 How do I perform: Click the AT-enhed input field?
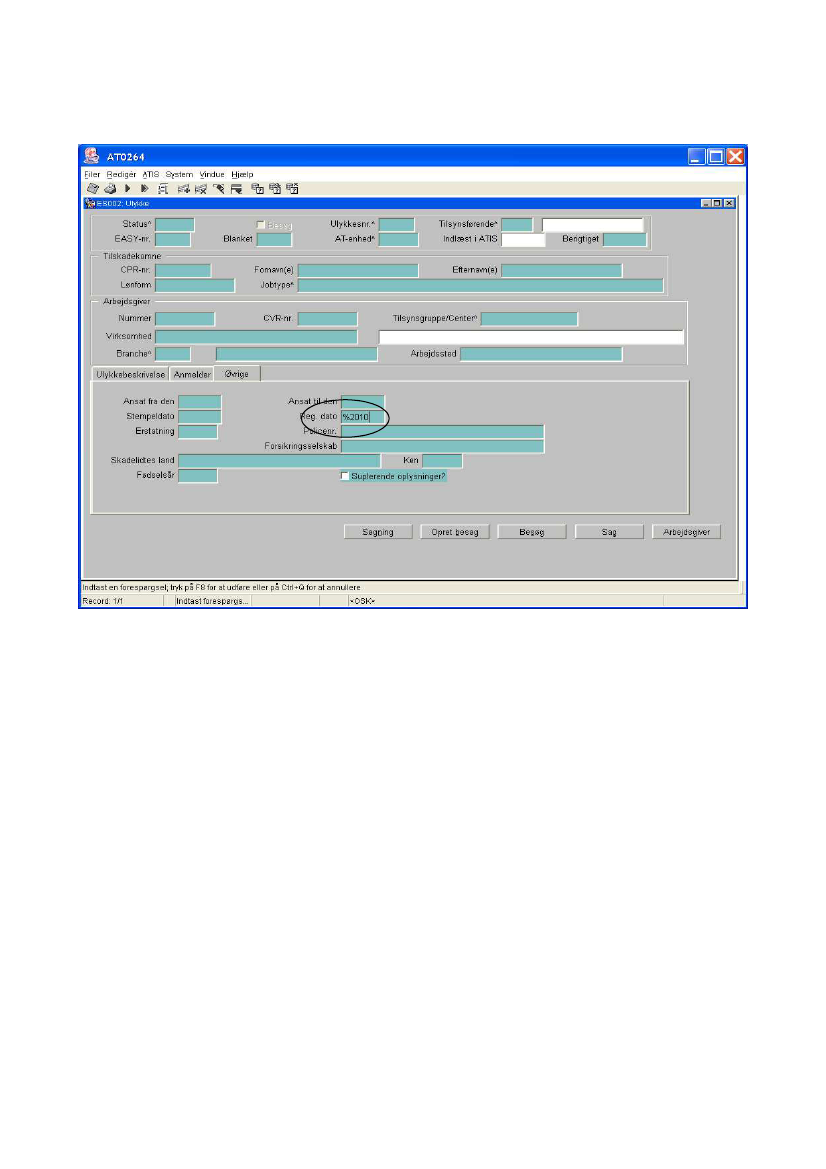(399, 239)
